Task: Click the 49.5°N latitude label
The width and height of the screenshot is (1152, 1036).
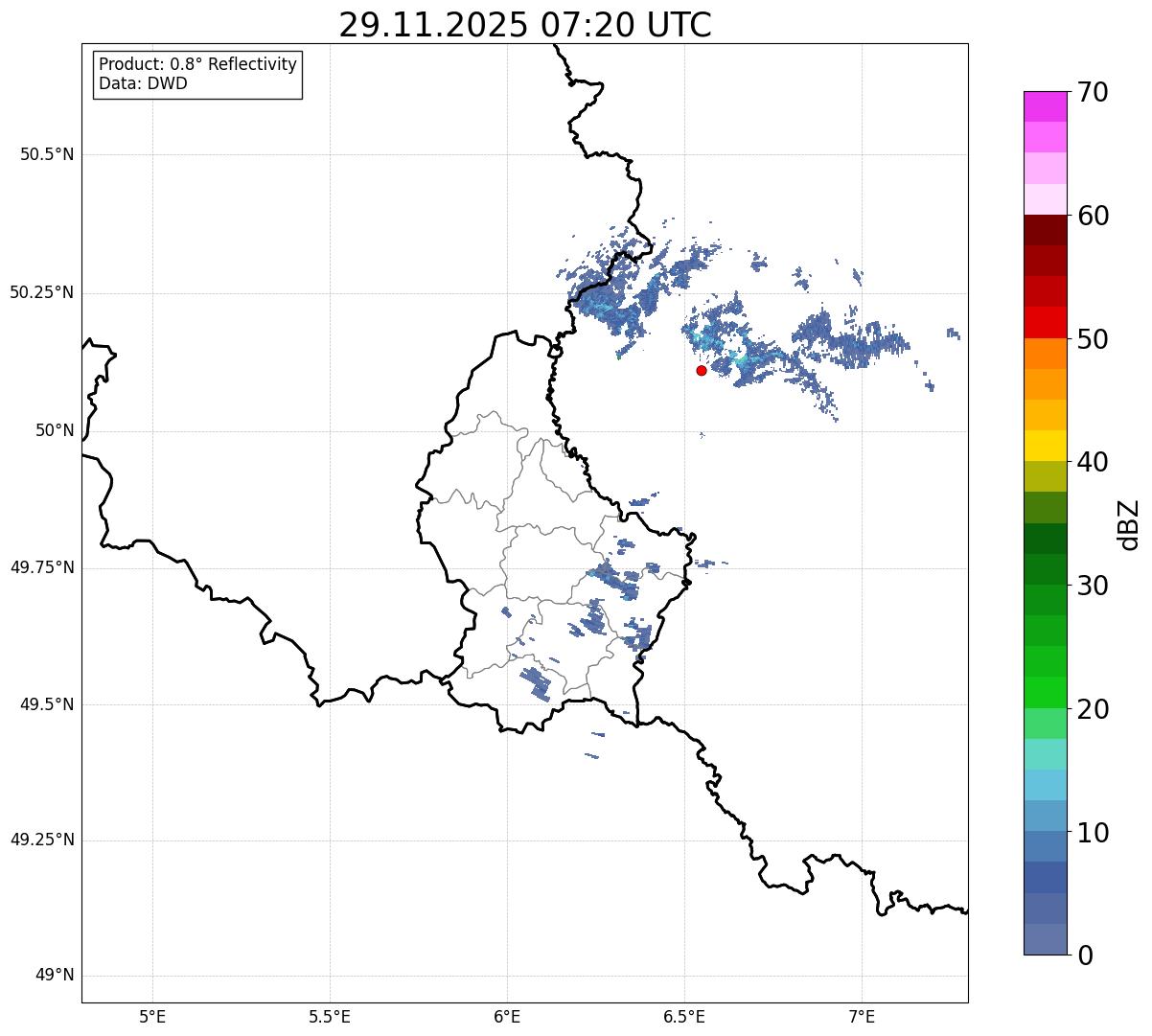Action: point(47,704)
